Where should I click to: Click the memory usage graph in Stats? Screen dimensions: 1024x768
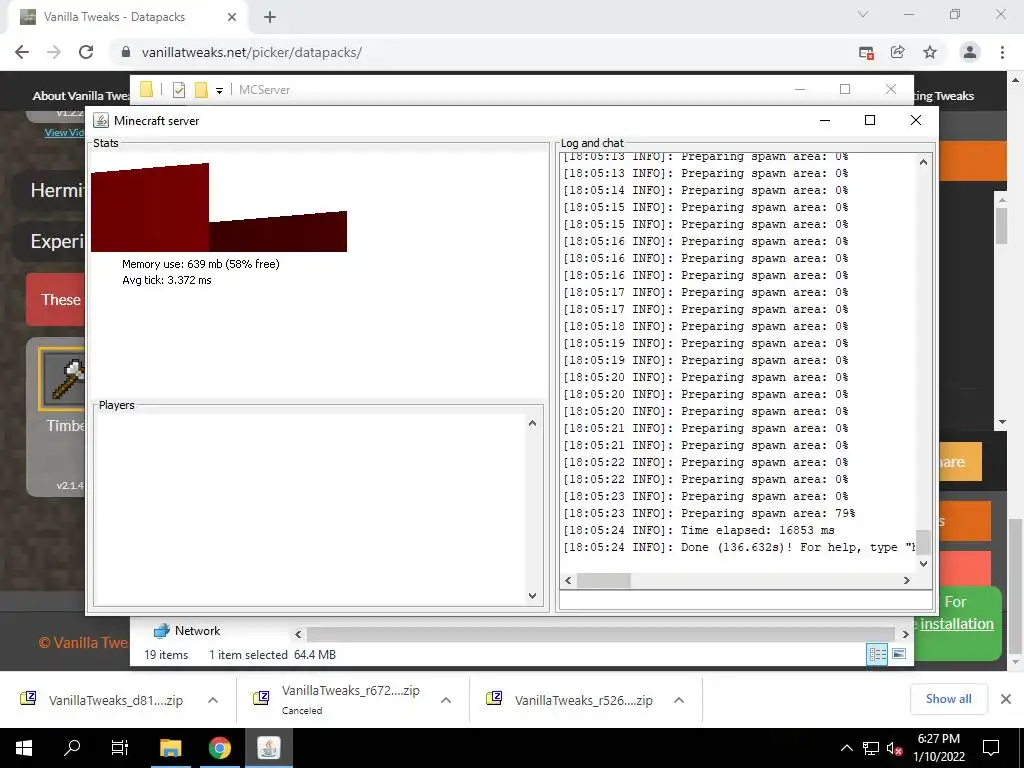219,207
